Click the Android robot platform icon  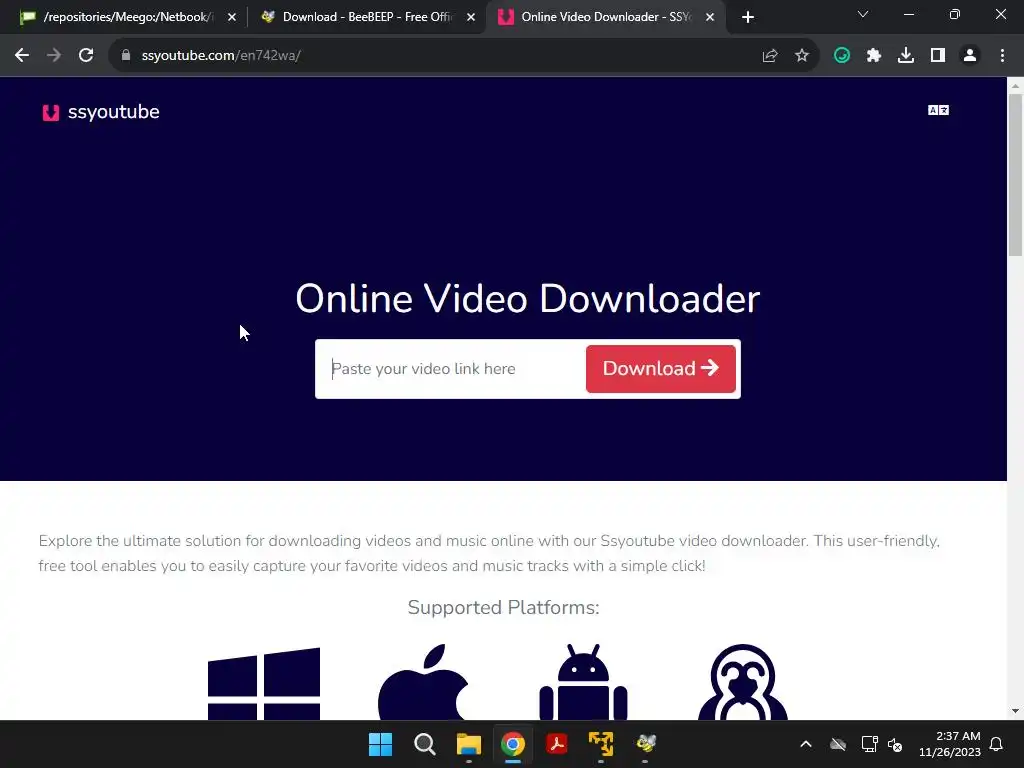pos(584,682)
